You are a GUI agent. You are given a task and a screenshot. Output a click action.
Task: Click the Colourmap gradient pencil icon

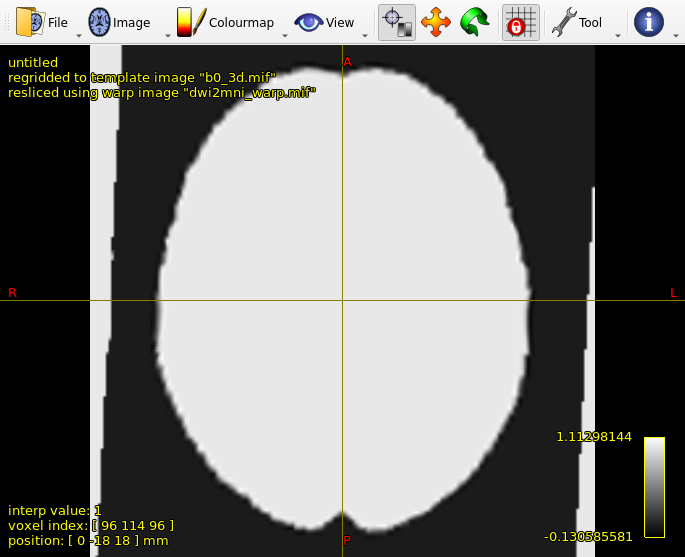(191, 22)
